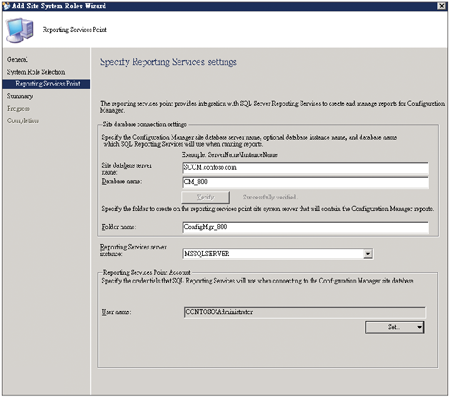This screenshot has width=450, height=398.
Task: Click Completion step in sidebar
Action: pyautogui.click(x=23, y=121)
